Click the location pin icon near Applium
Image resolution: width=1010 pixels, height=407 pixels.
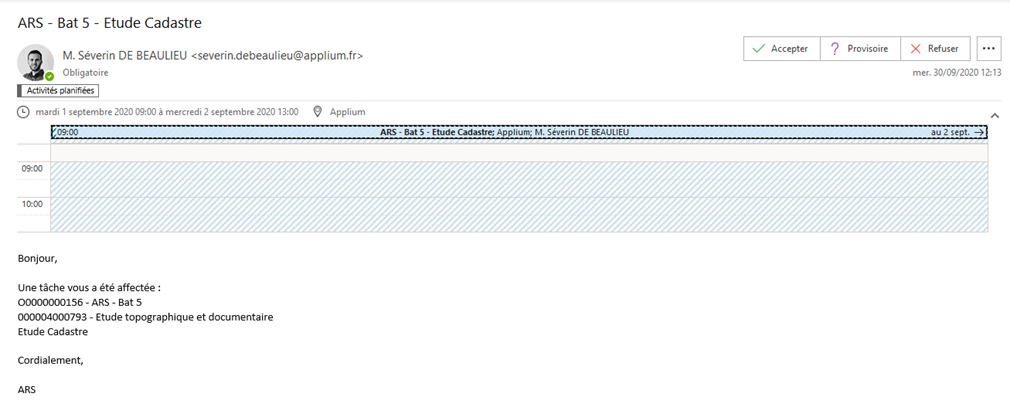(x=319, y=112)
